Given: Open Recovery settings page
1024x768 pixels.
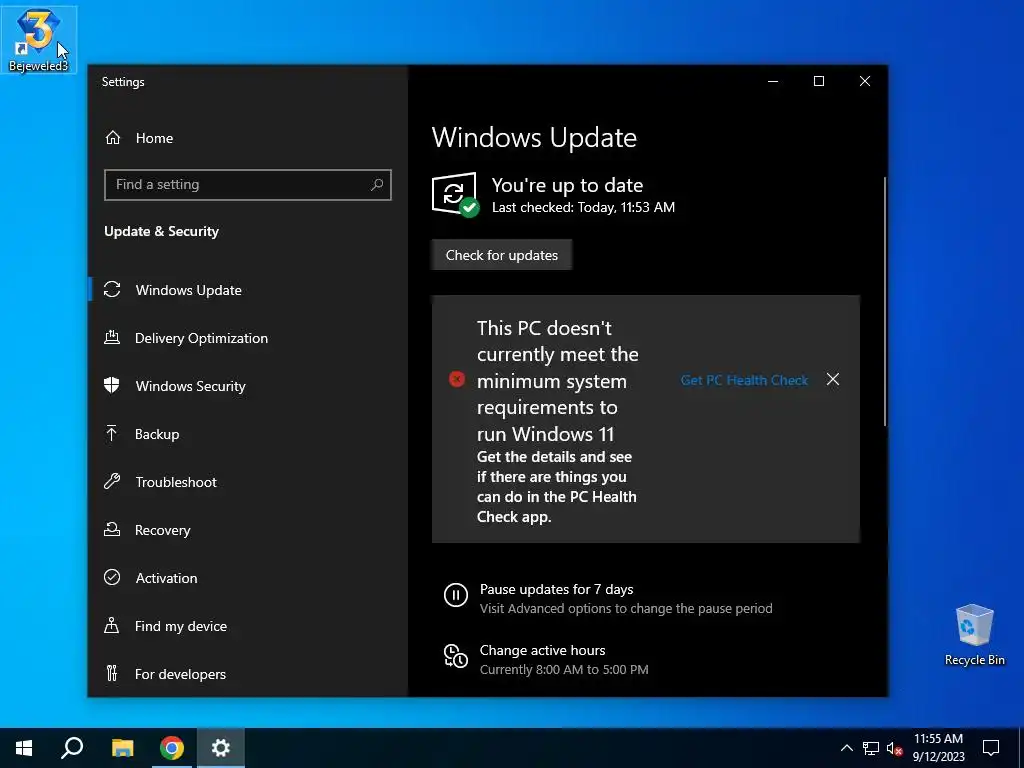Looking at the screenshot, I should [x=163, y=530].
